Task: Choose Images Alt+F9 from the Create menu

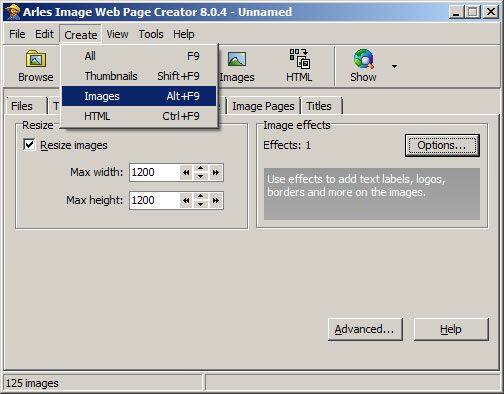Action: tap(139, 96)
